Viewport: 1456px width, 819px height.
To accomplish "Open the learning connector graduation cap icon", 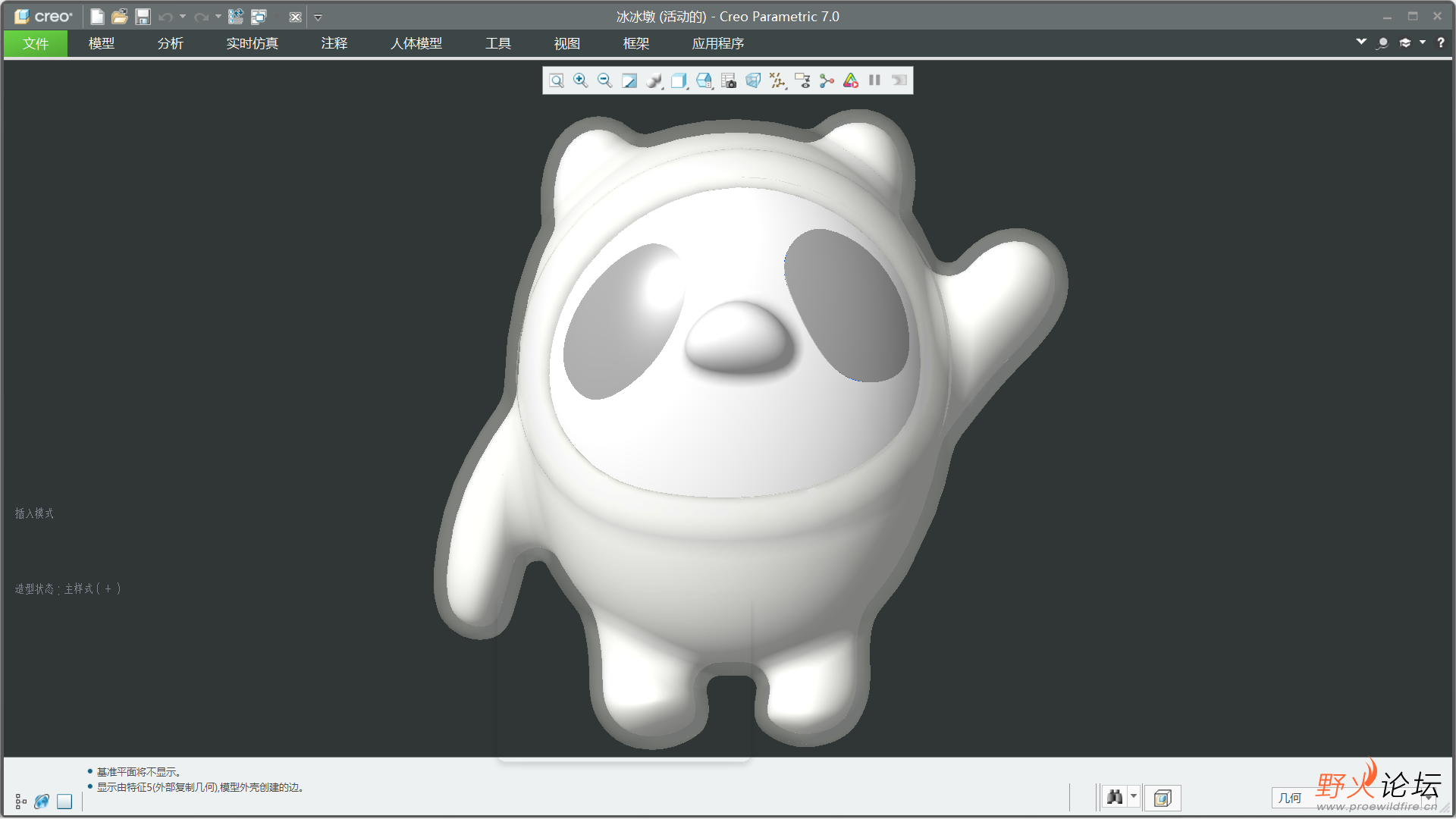I will (1405, 43).
